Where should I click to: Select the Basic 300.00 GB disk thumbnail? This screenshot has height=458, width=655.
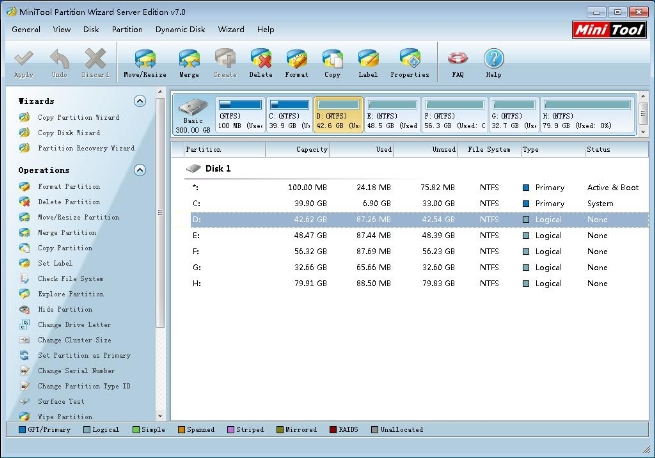pyautogui.click(x=193, y=114)
